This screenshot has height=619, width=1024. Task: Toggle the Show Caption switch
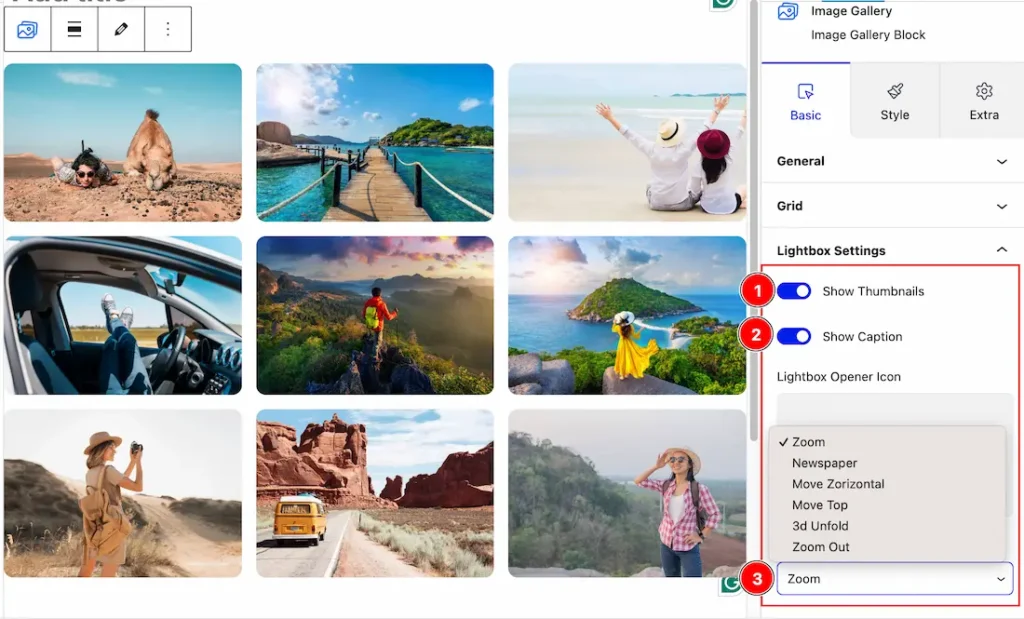[794, 336]
